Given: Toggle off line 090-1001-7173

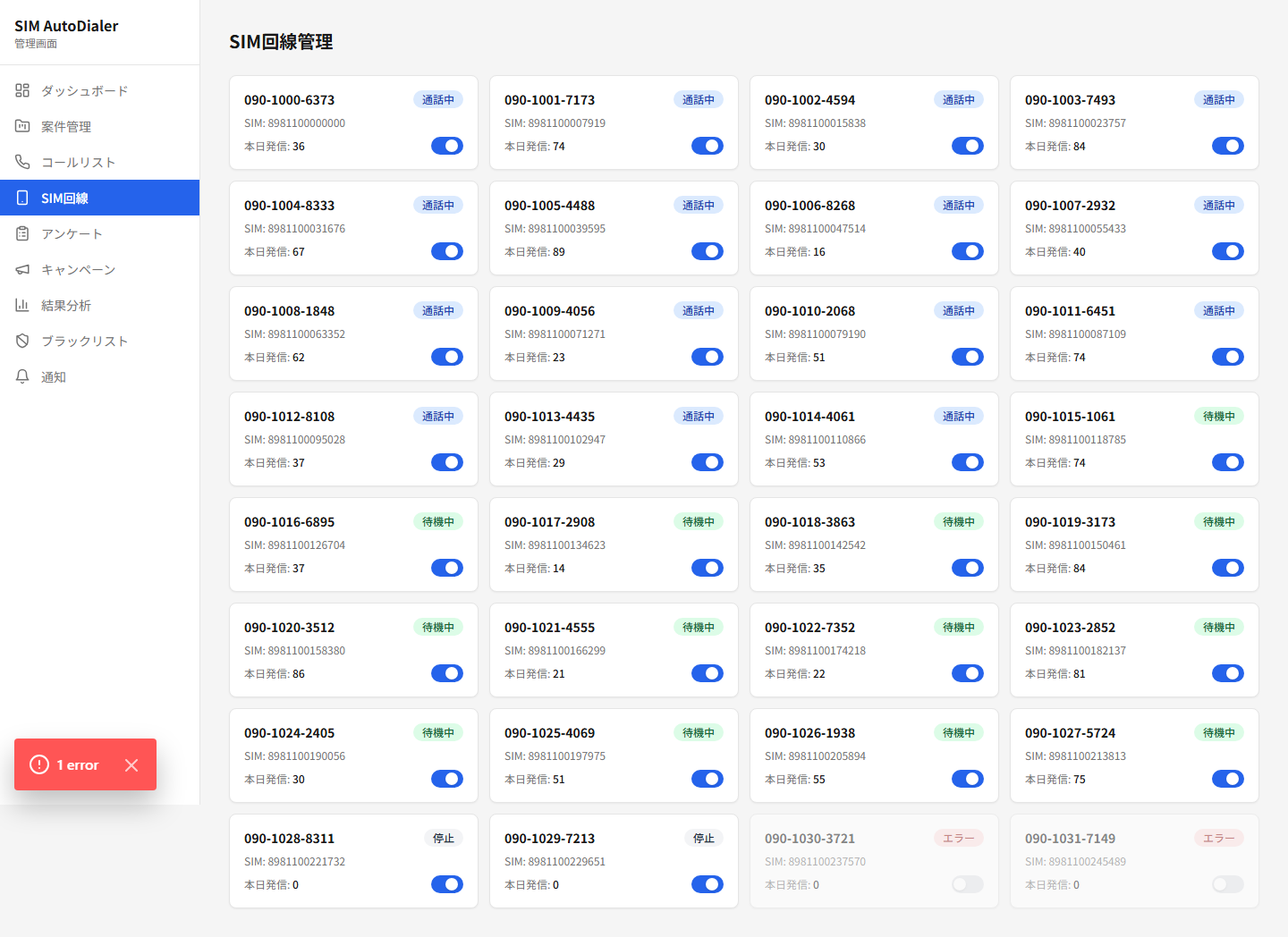Looking at the screenshot, I should pyautogui.click(x=708, y=146).
